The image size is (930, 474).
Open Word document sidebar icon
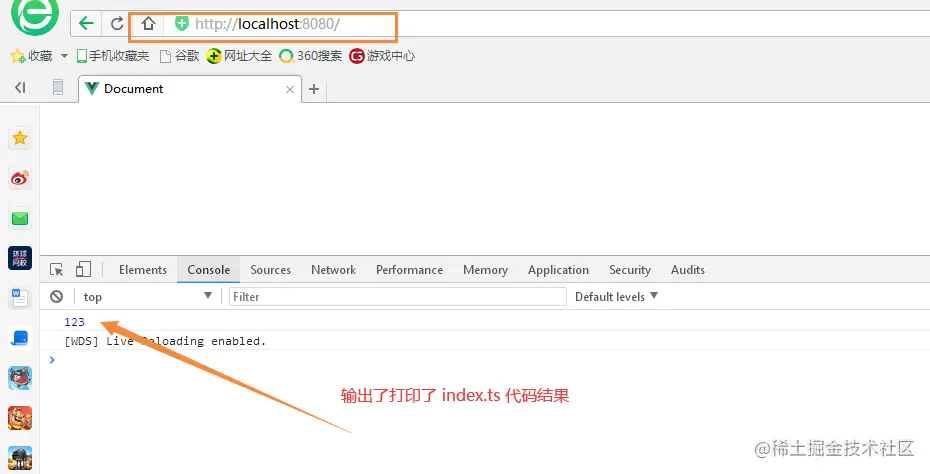20,298
